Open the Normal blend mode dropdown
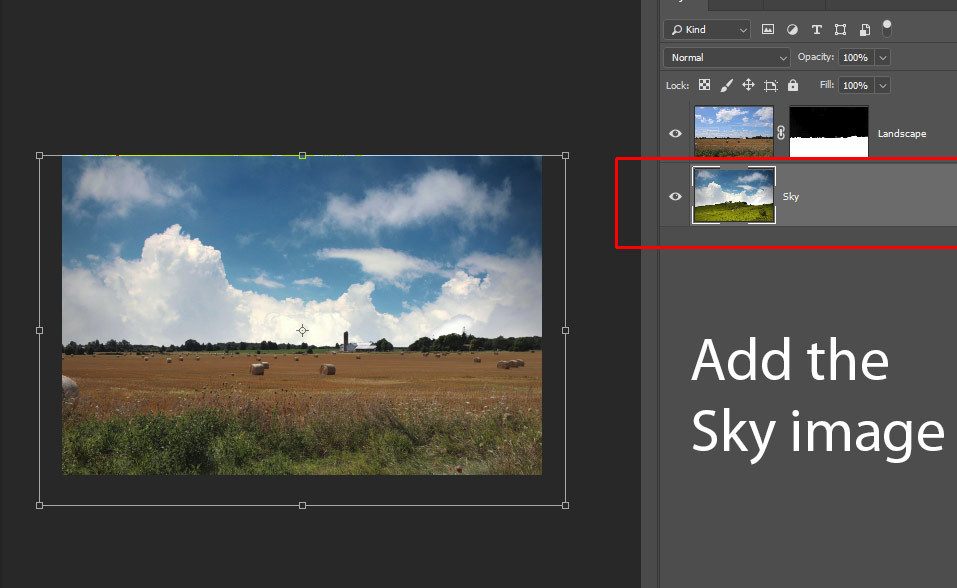This screenshot has width=957, height=588. click(x=726, y=58)
